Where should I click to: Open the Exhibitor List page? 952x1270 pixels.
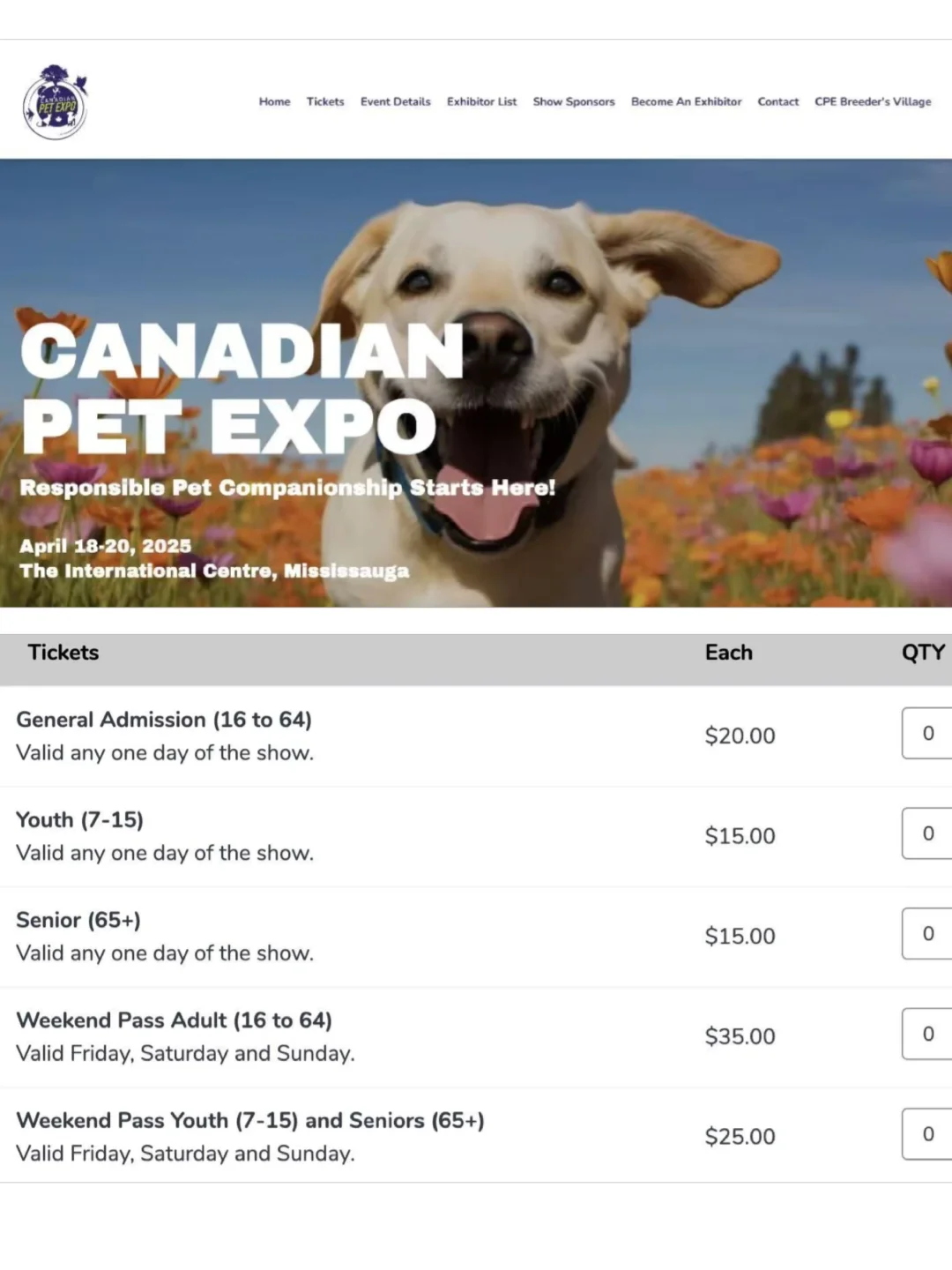pyautogui.click(x=481, y=102)
